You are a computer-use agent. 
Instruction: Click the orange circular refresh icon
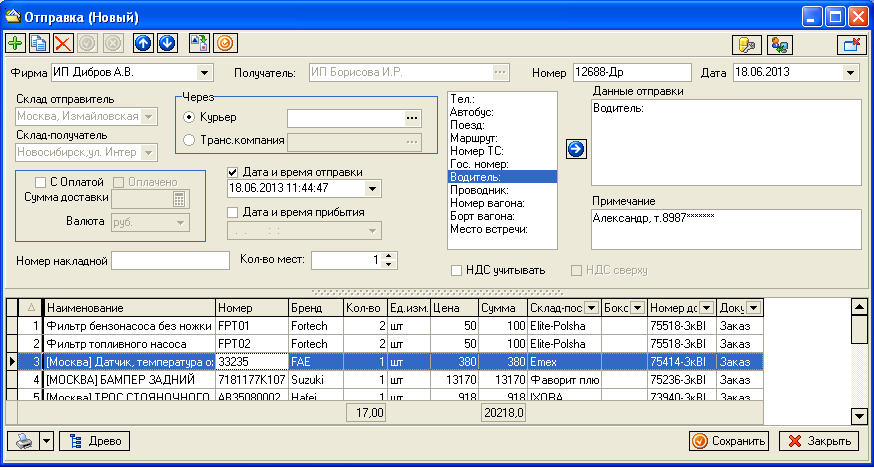[225, 43]
